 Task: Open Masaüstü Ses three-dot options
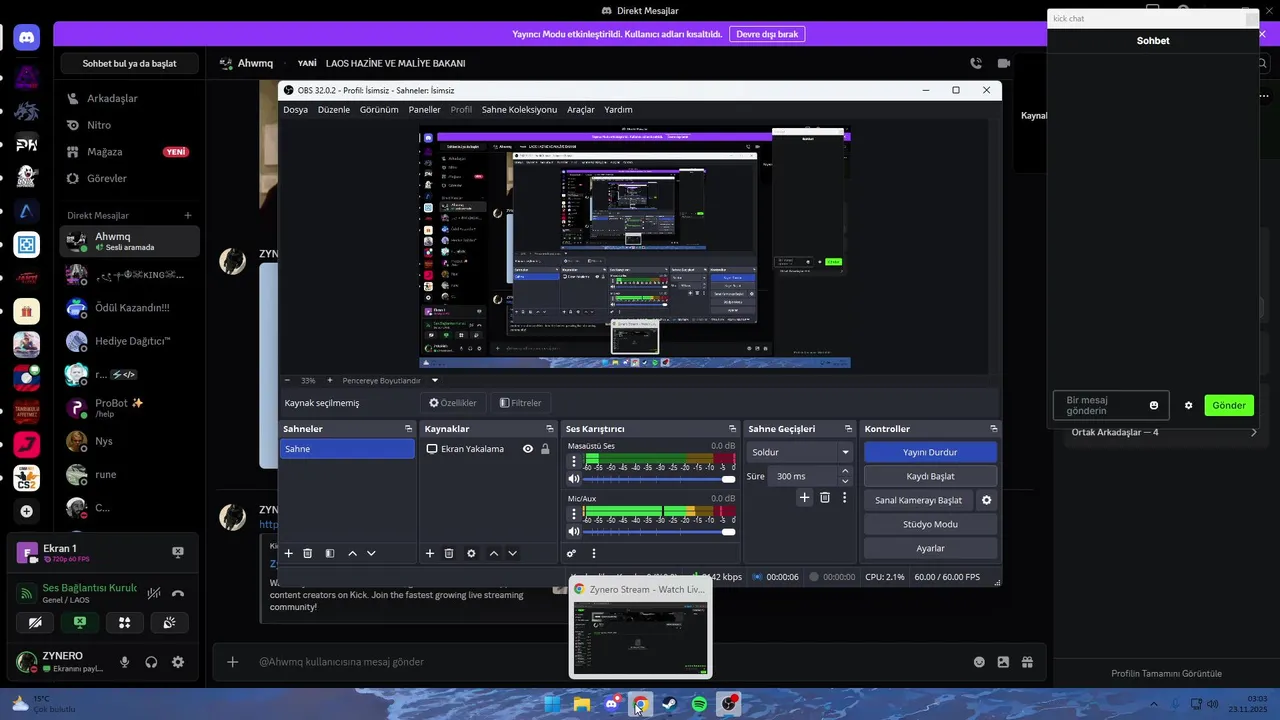[x=573, y=462]
